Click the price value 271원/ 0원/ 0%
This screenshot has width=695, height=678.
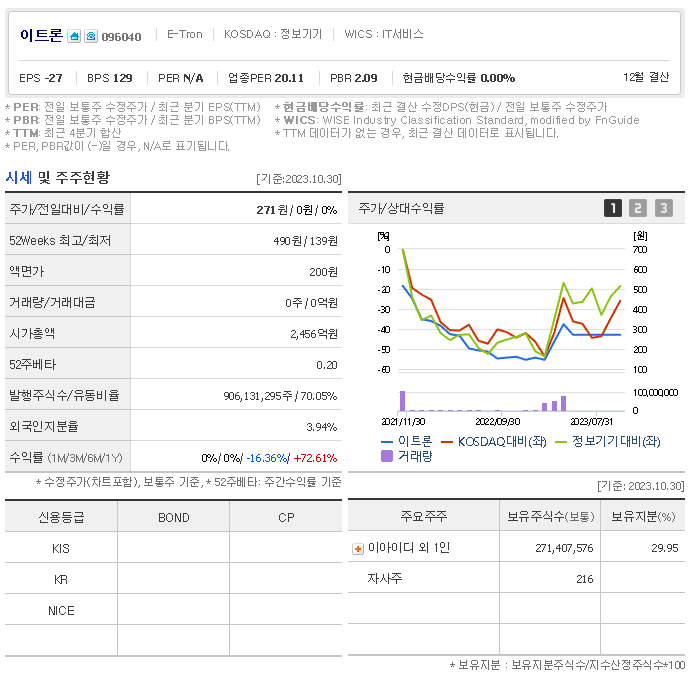click(297, 210)
